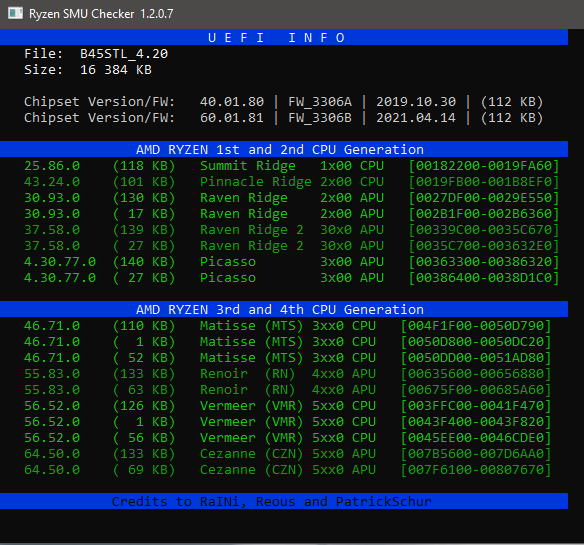Click SMU version '43.24.0'
The image size is (584, 545).
[52, 182]
